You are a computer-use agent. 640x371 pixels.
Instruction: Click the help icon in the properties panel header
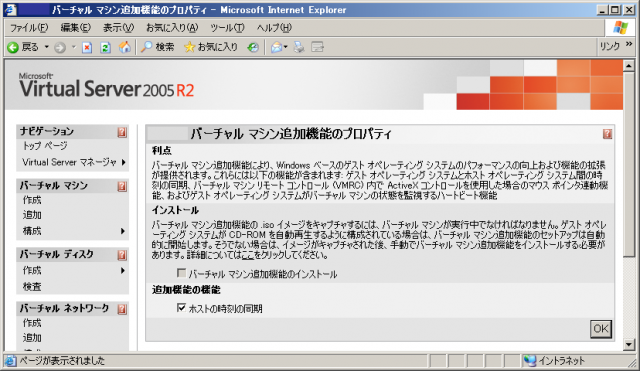point(607,134)
